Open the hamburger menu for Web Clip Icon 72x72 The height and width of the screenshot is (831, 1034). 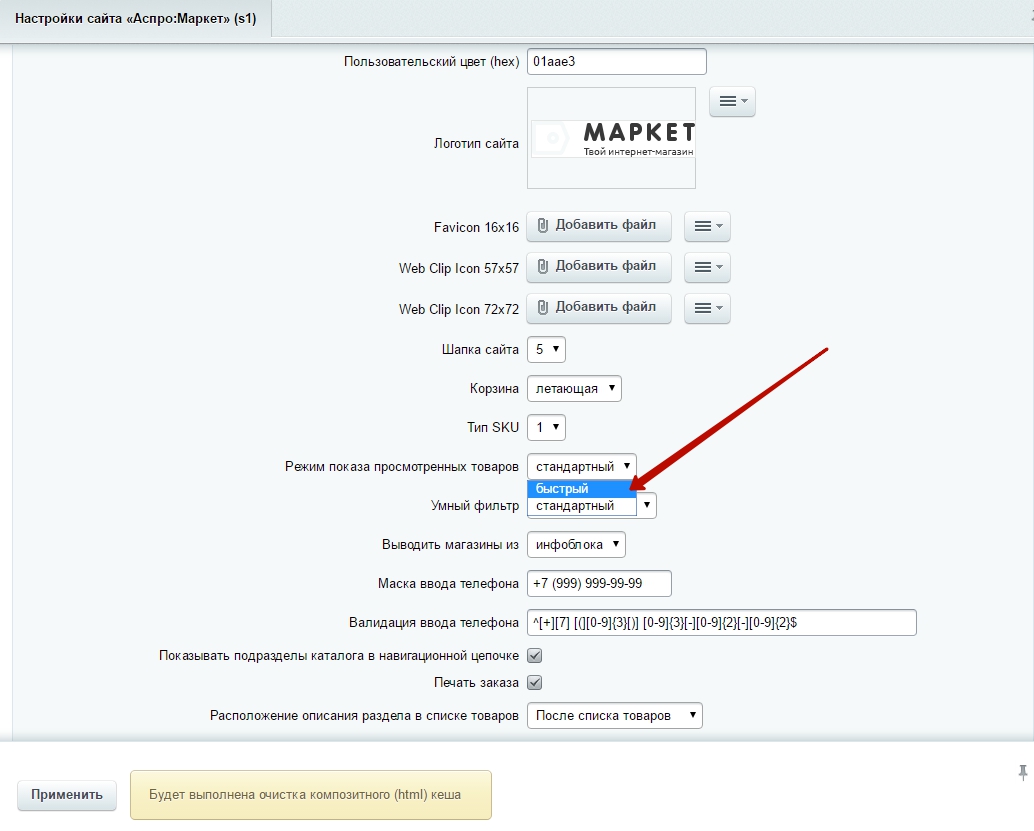click(x=707, y=308)
